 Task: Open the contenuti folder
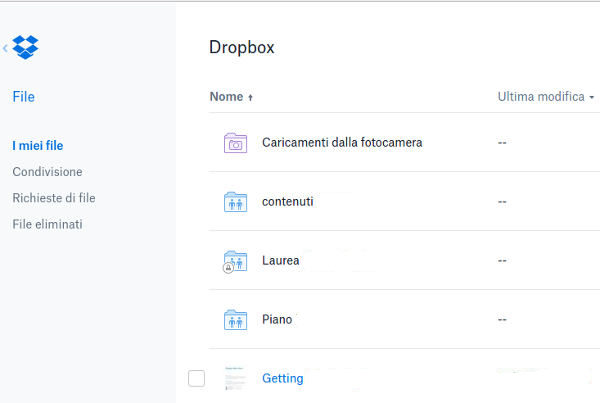(x=287, y=202)
